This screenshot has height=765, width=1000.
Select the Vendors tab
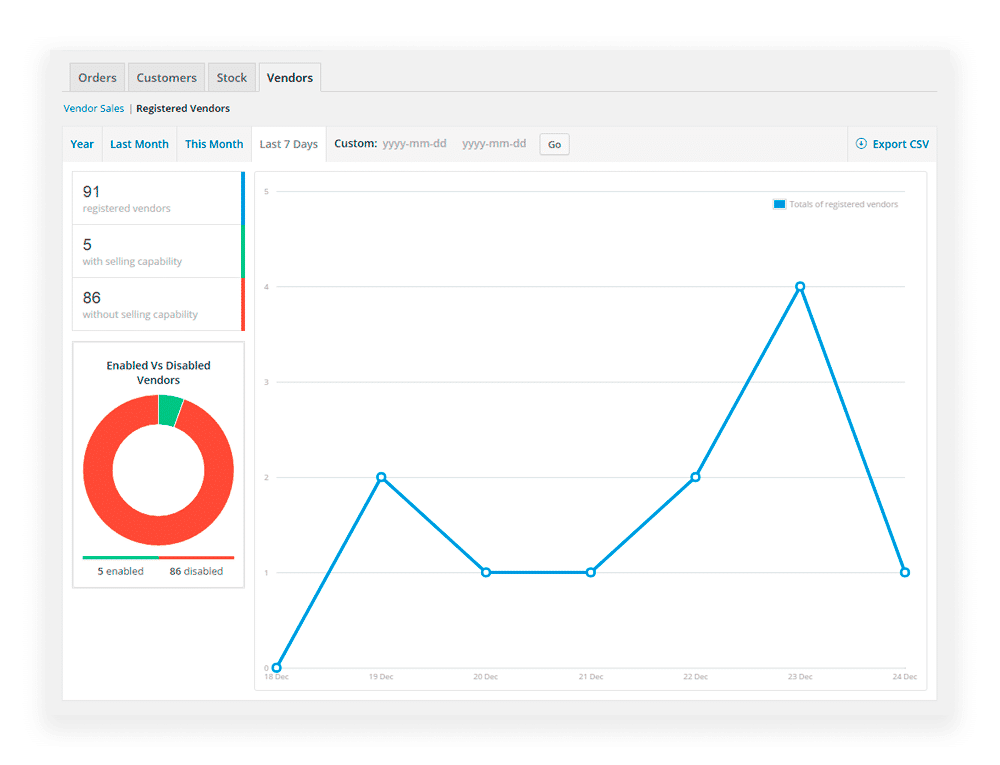point(290,78)
